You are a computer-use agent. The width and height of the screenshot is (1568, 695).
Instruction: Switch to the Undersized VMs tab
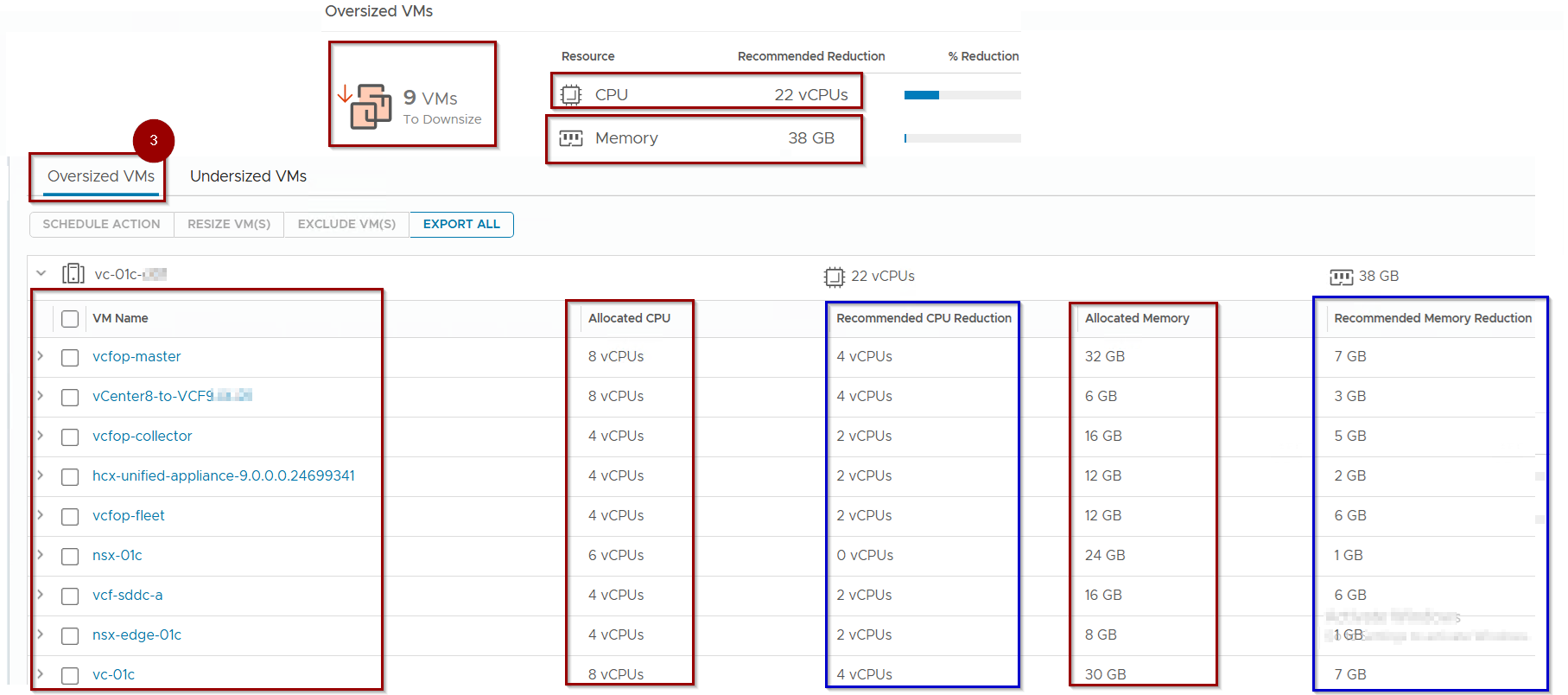point(248,176)
